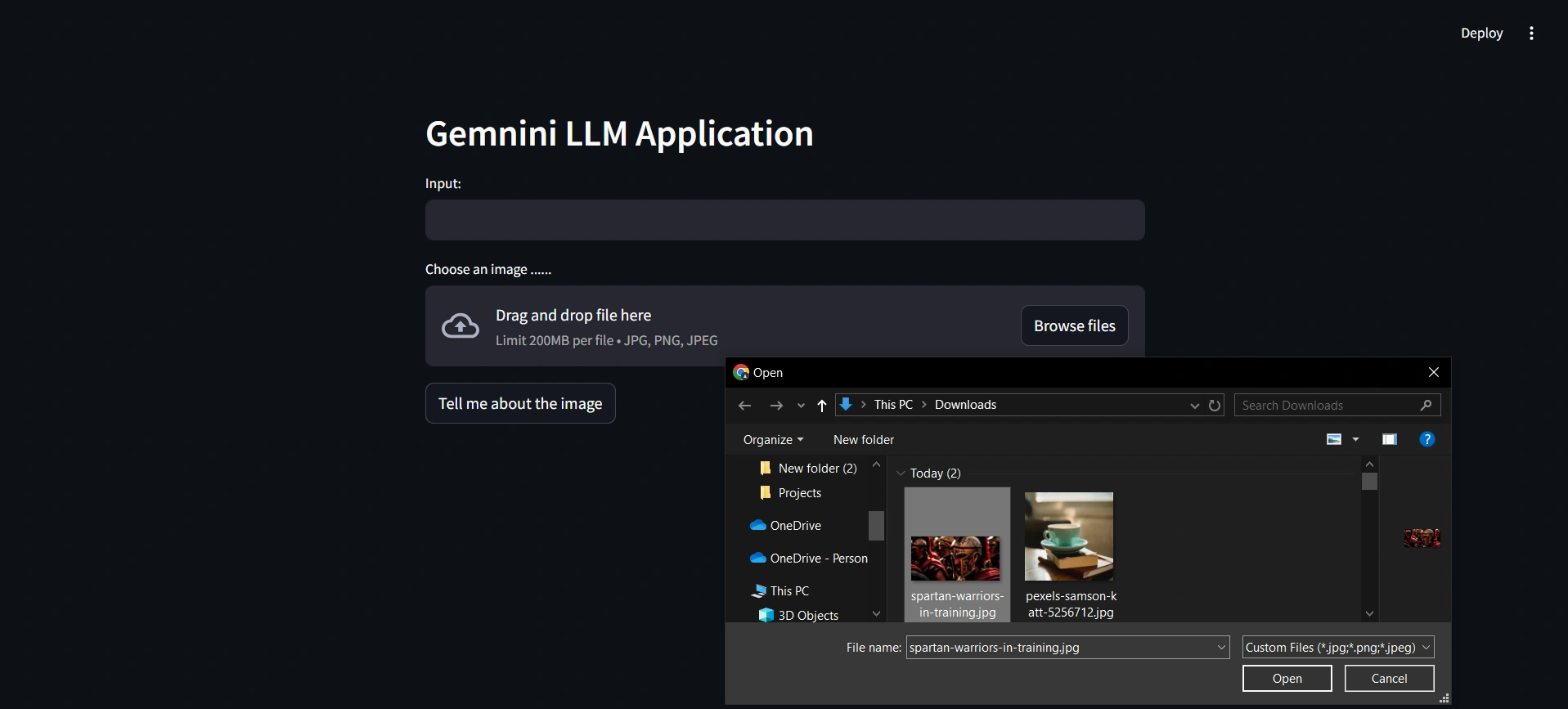Click Tell me about the image
Screen dimensions: 1568x709
tap(520, 404)
